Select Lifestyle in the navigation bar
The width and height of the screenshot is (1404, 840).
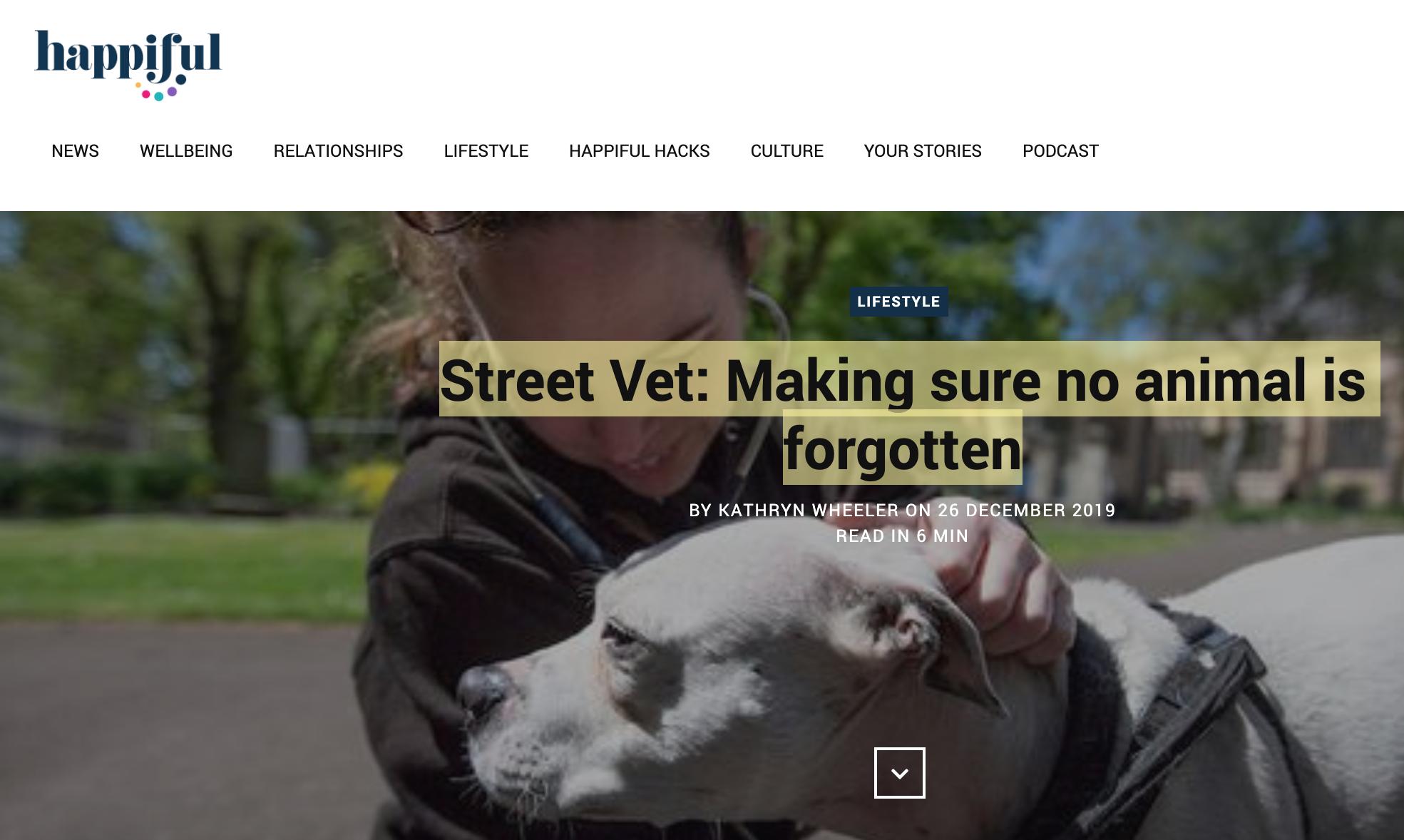point(486,151)
